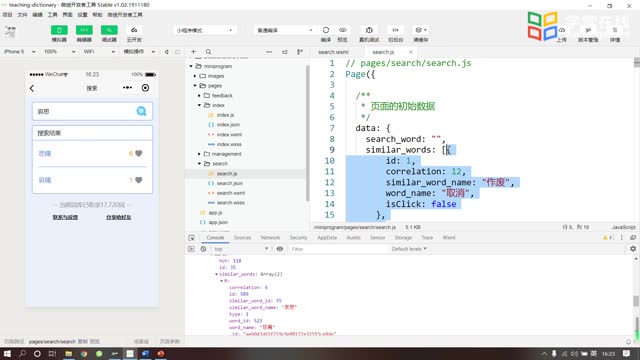Close the search.js editor tab
Viewport: 640px width, 360px height.
click(x=411, y=52)
